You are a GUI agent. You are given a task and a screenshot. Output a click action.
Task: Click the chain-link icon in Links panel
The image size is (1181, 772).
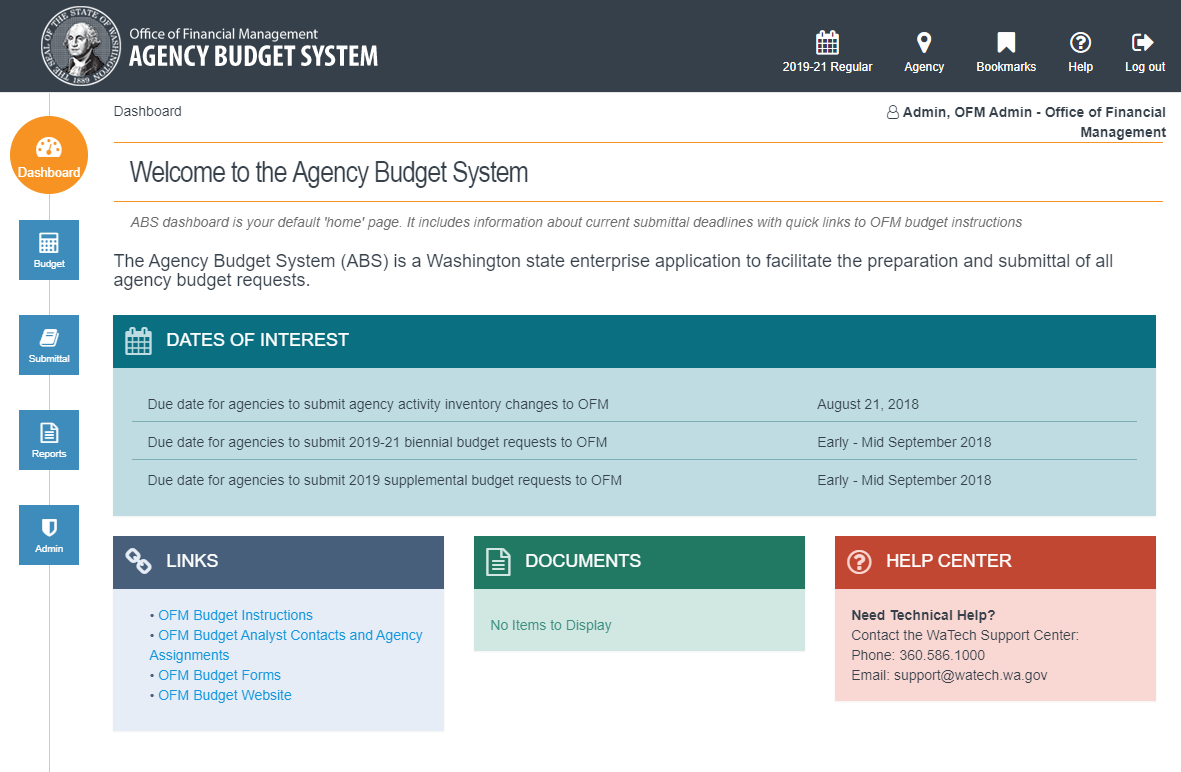pos(140,560)
